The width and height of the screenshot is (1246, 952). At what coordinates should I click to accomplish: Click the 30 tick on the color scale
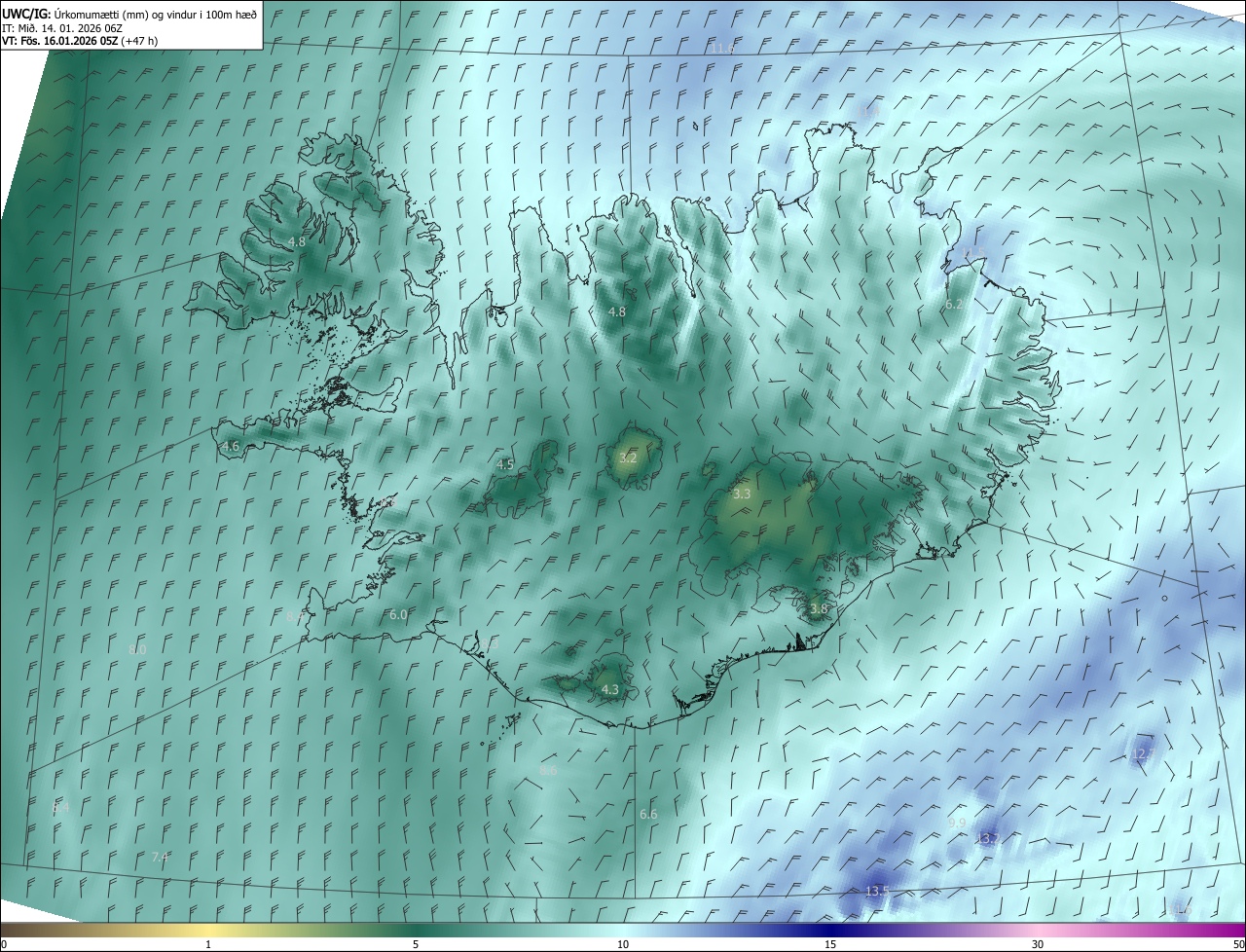pos(1038,944)
